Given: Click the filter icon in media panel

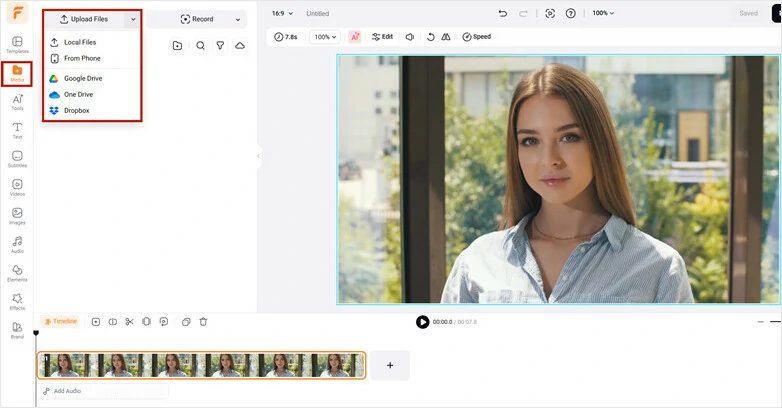Looking at the screenshot, I should click(220, 45).
